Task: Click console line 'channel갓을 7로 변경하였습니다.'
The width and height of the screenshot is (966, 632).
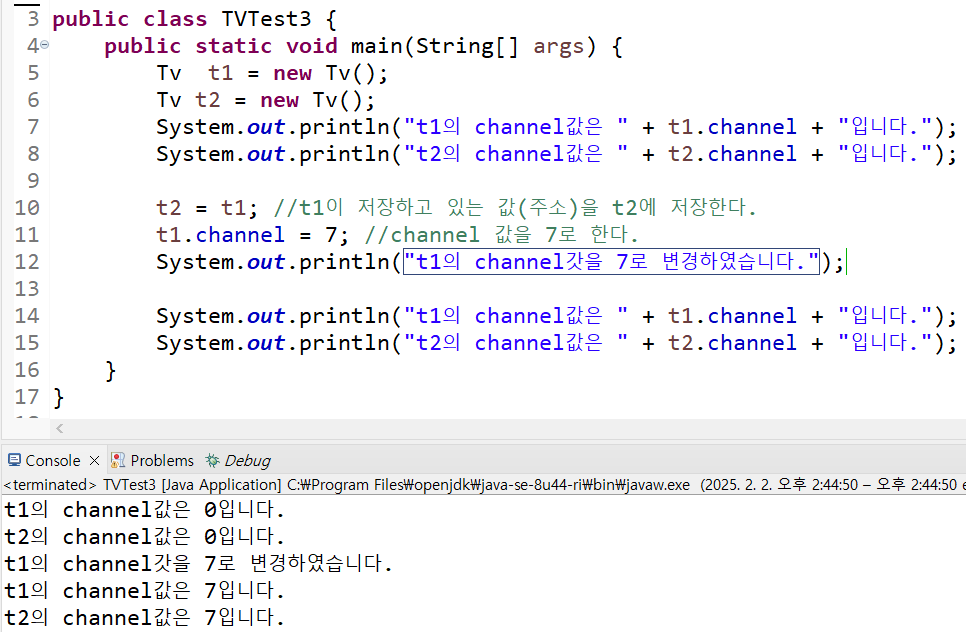Action: [x=198, y=564]
